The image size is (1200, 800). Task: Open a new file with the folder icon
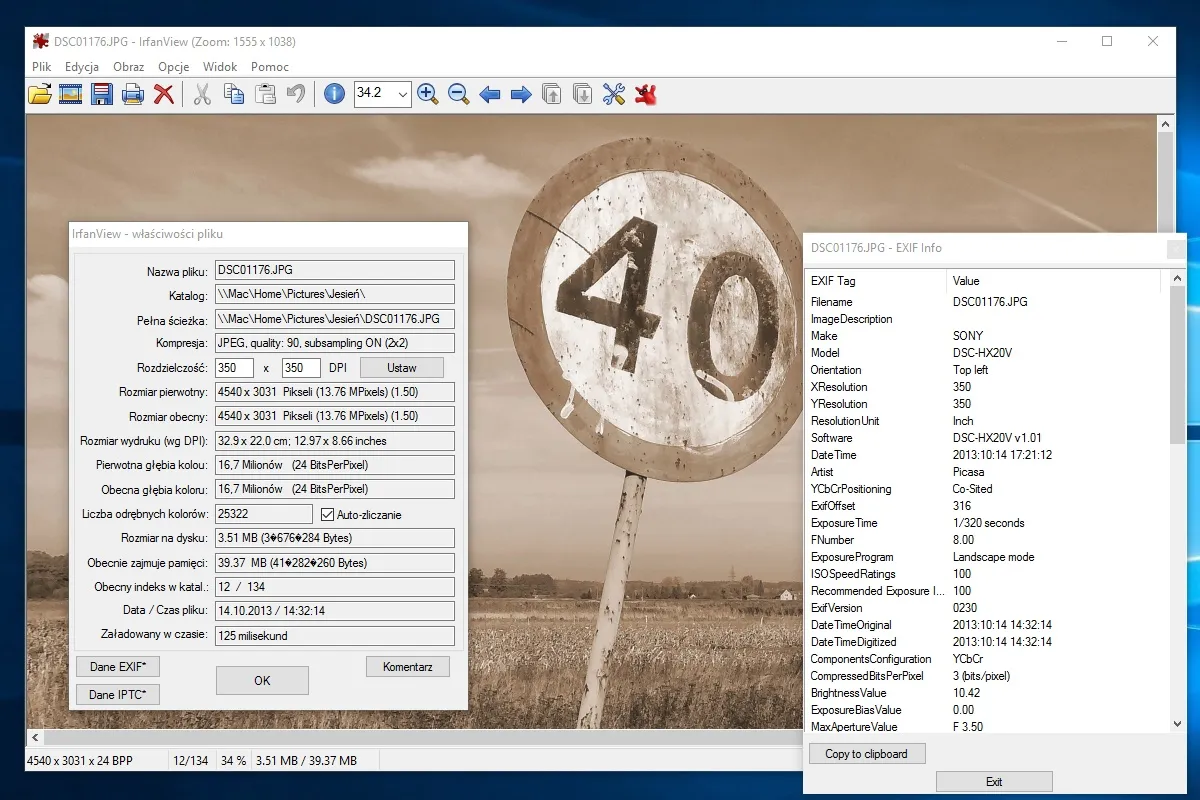click(x=41, y=93)
